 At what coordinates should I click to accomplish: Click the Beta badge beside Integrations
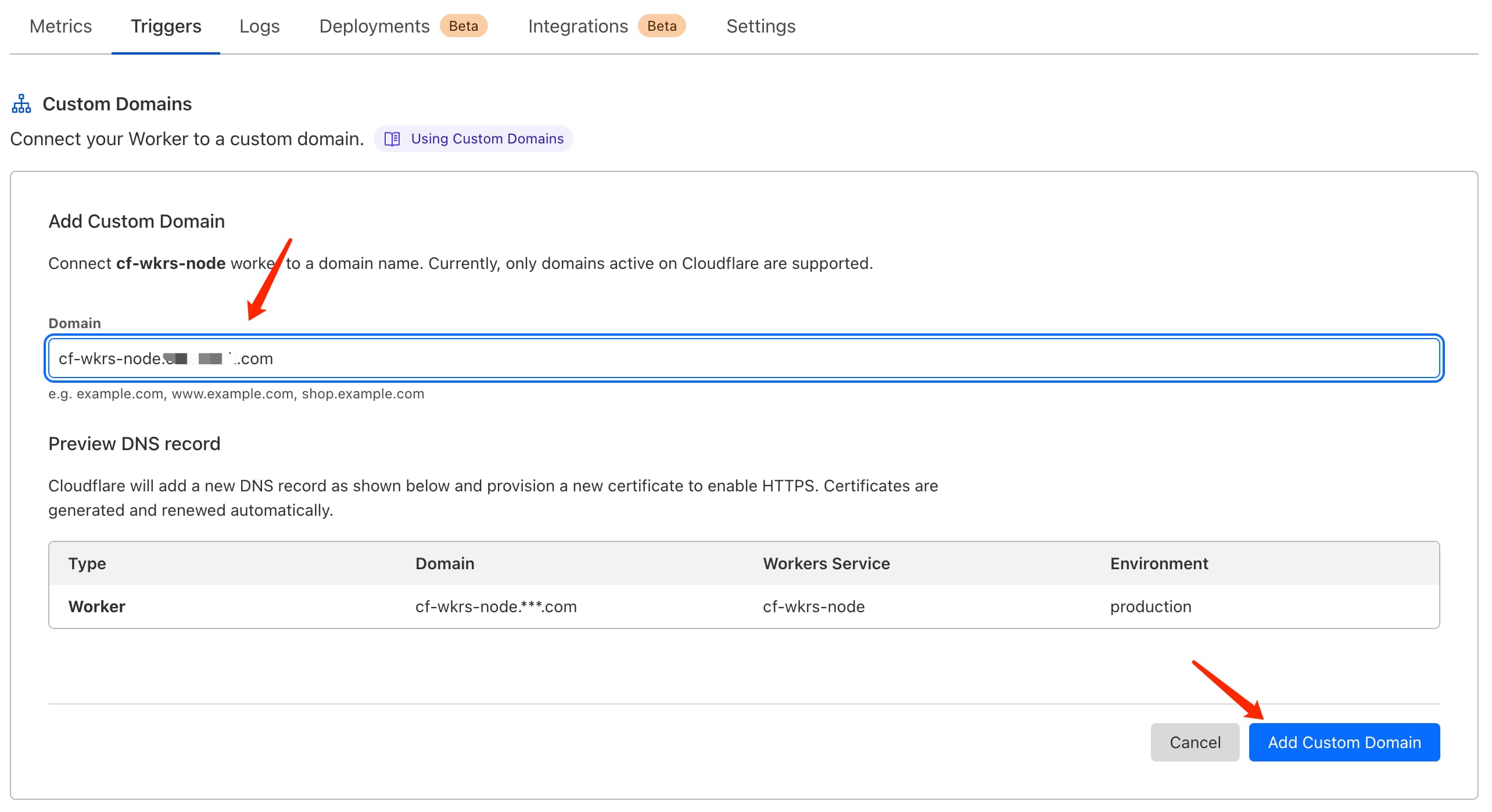point(662,26)
